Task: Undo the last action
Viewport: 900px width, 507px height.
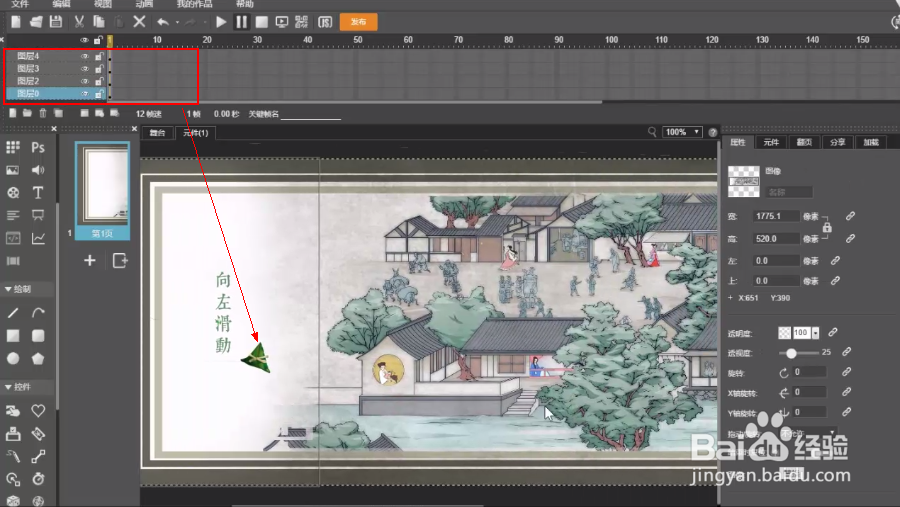Action: (163, 22)
